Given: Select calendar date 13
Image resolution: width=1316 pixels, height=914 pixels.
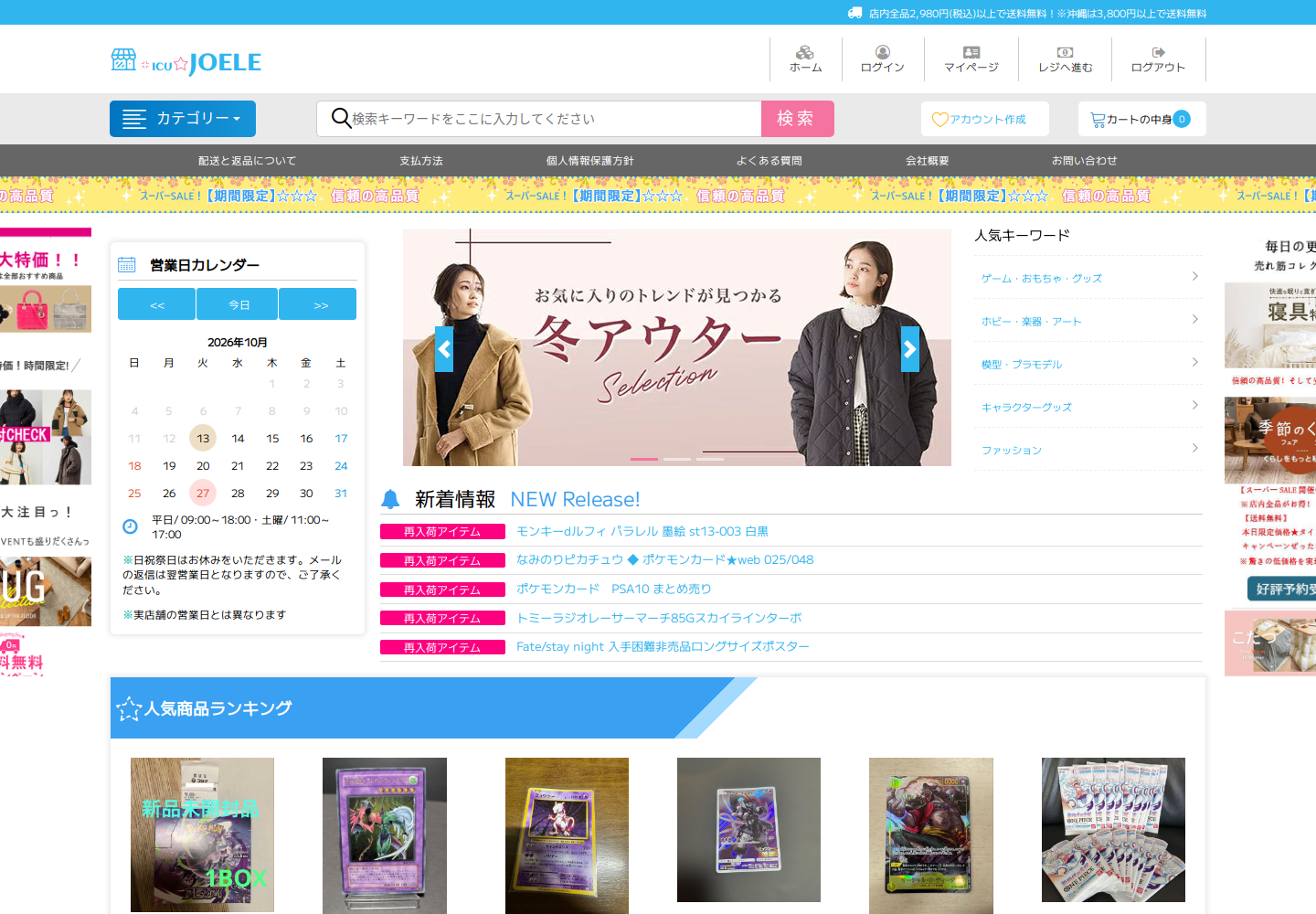Looking at the screenshot, I should tap(203, 438).
